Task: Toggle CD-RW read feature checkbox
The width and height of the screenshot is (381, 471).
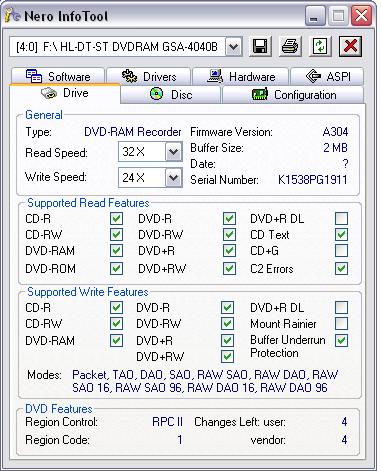Action: (116, 234)
